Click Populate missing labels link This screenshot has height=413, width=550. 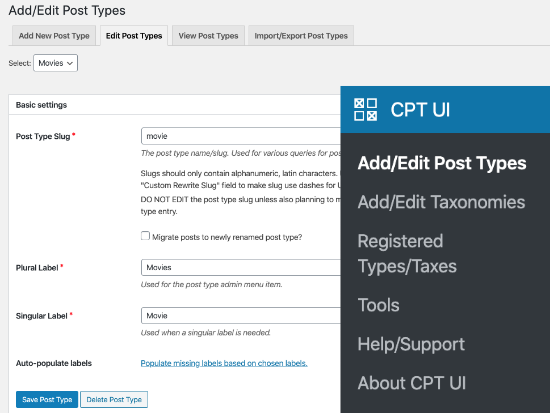[x=224, y=363]
